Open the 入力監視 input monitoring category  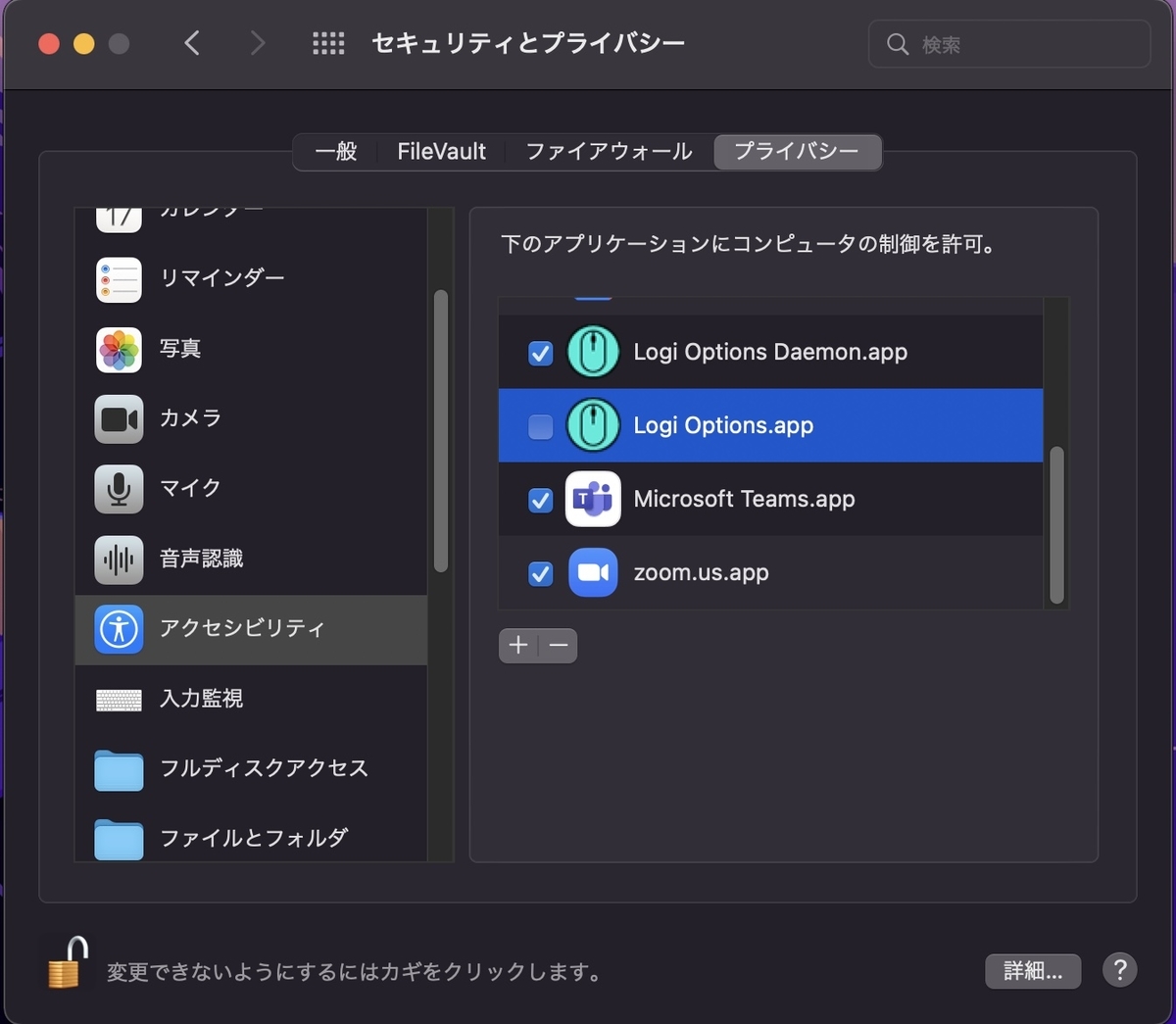(x=118, y=700)
